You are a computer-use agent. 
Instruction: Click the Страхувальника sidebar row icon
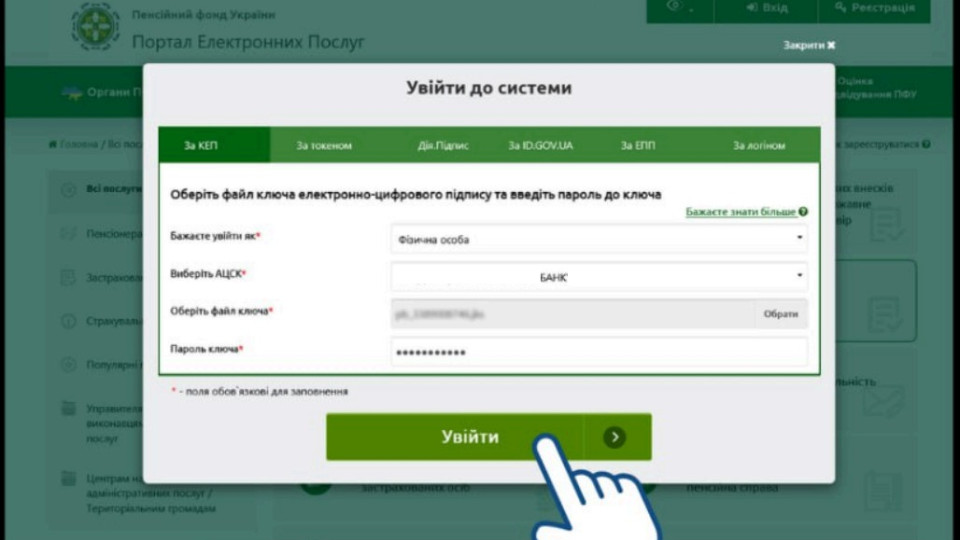(x=68, y=321)
